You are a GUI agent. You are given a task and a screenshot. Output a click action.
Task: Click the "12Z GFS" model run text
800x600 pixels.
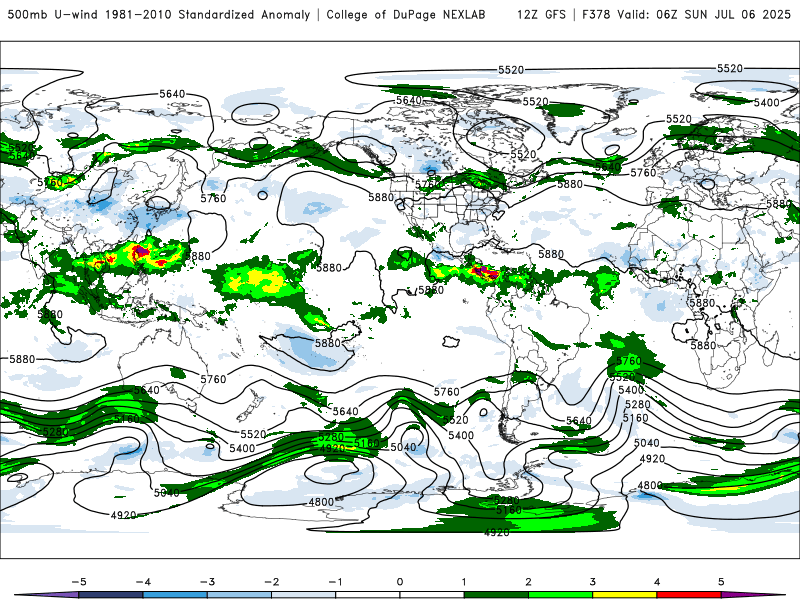point(541,14)
